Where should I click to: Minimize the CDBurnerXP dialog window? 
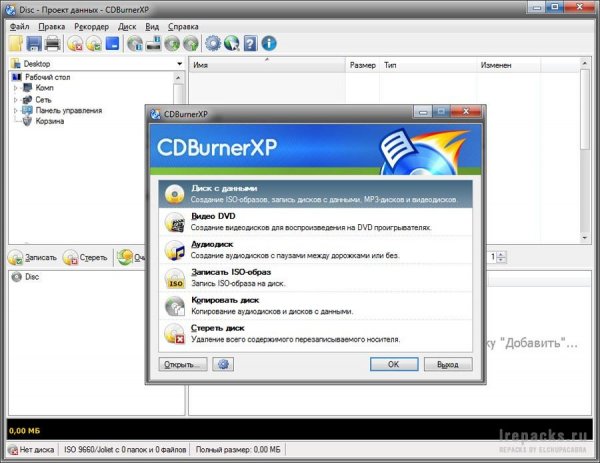pyautogui.click(x=423, y=112)
